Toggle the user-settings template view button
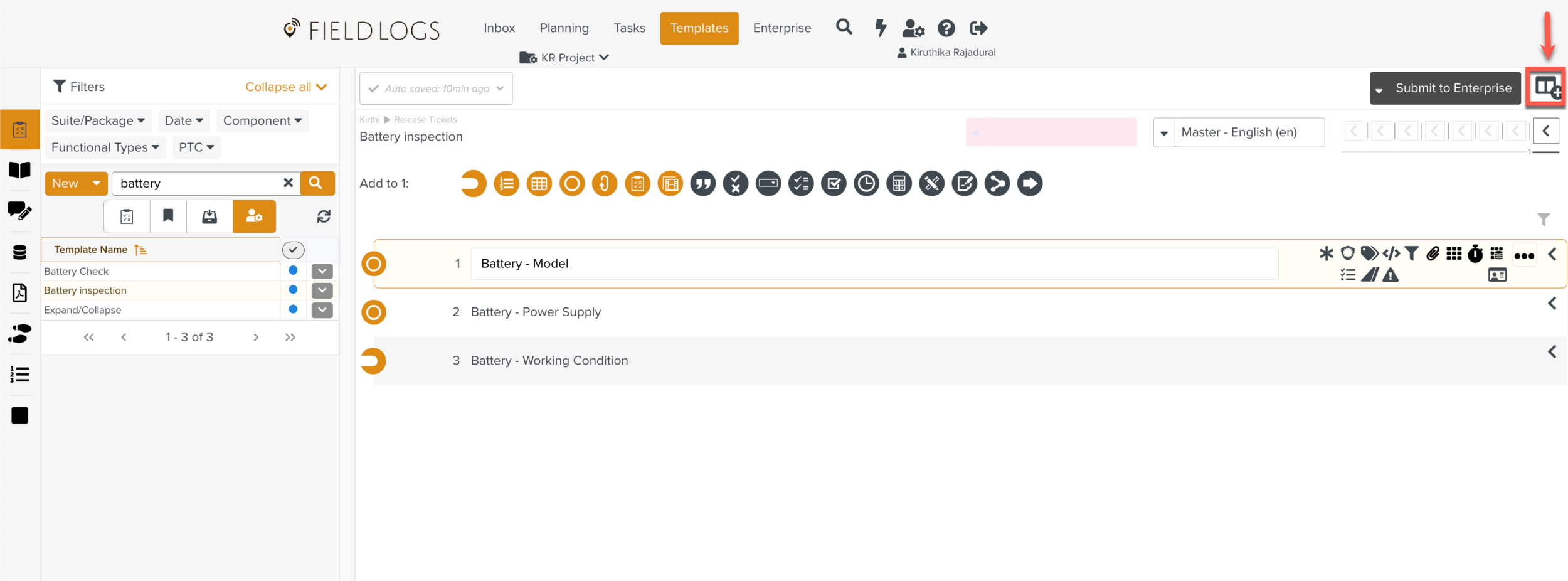The image size is (1568, 581). tap(254, 216)
